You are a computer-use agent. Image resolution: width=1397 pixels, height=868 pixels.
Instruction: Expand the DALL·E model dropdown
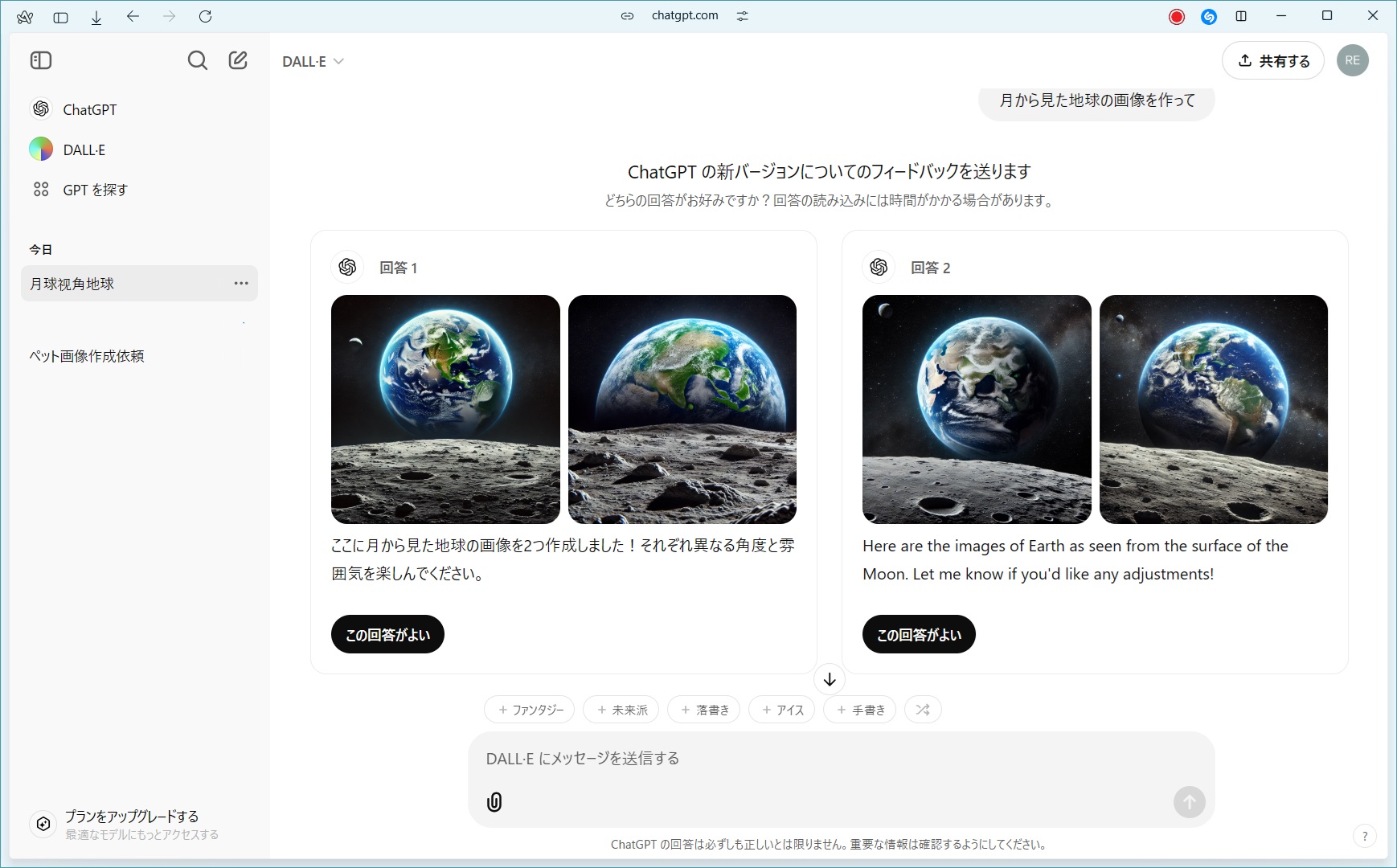point(313,62)
